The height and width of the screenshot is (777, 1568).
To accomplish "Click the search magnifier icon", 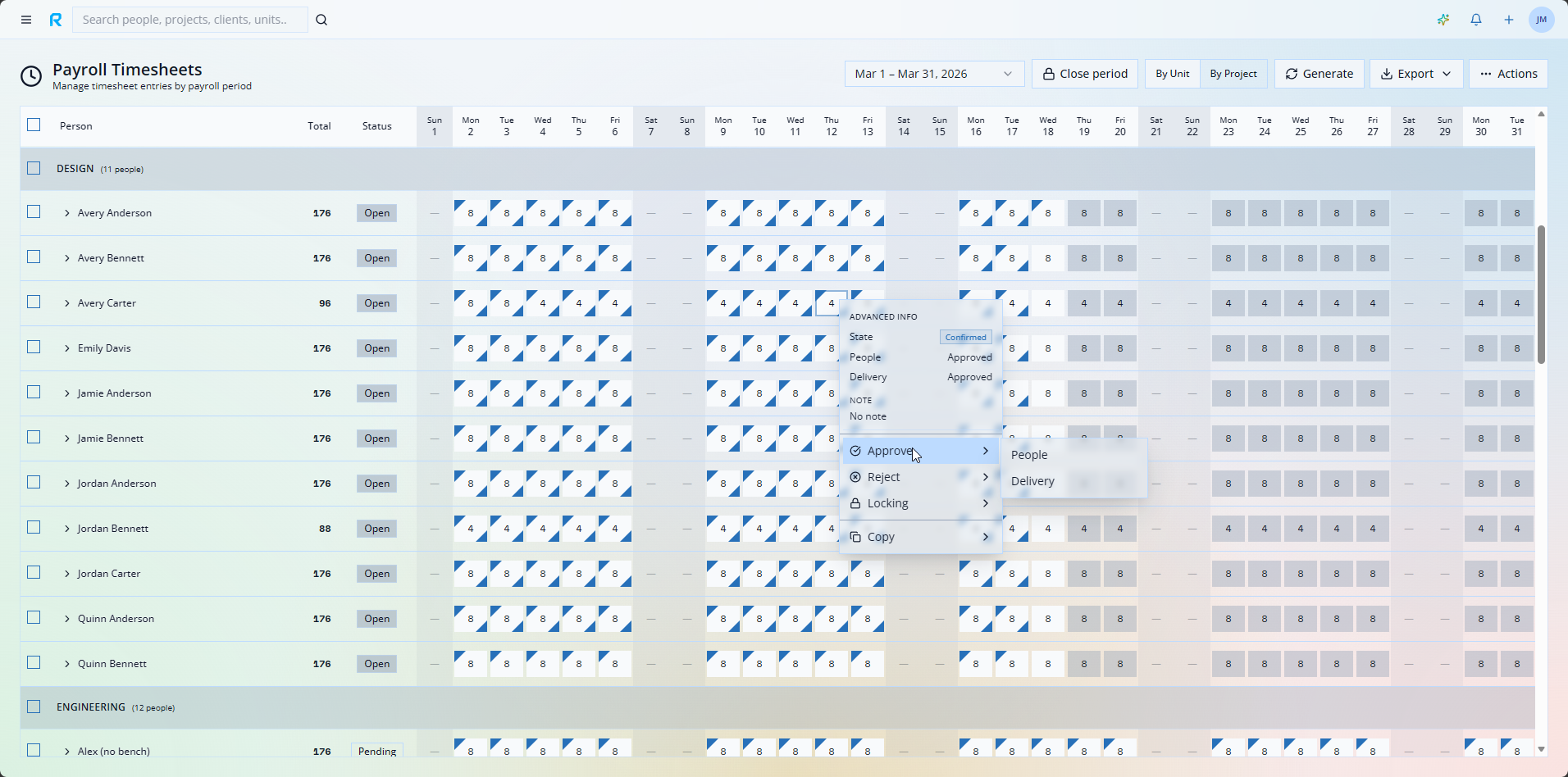I will [321, 19].
